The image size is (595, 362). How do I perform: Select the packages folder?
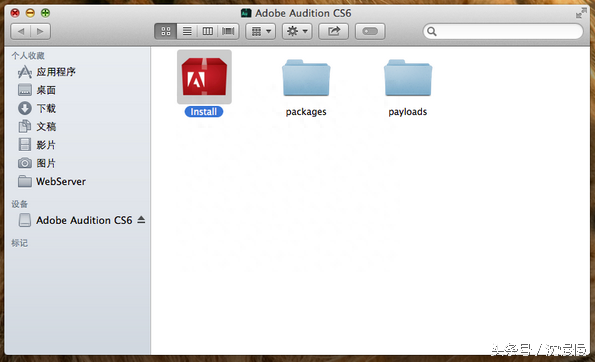click(x=306, y=78)
